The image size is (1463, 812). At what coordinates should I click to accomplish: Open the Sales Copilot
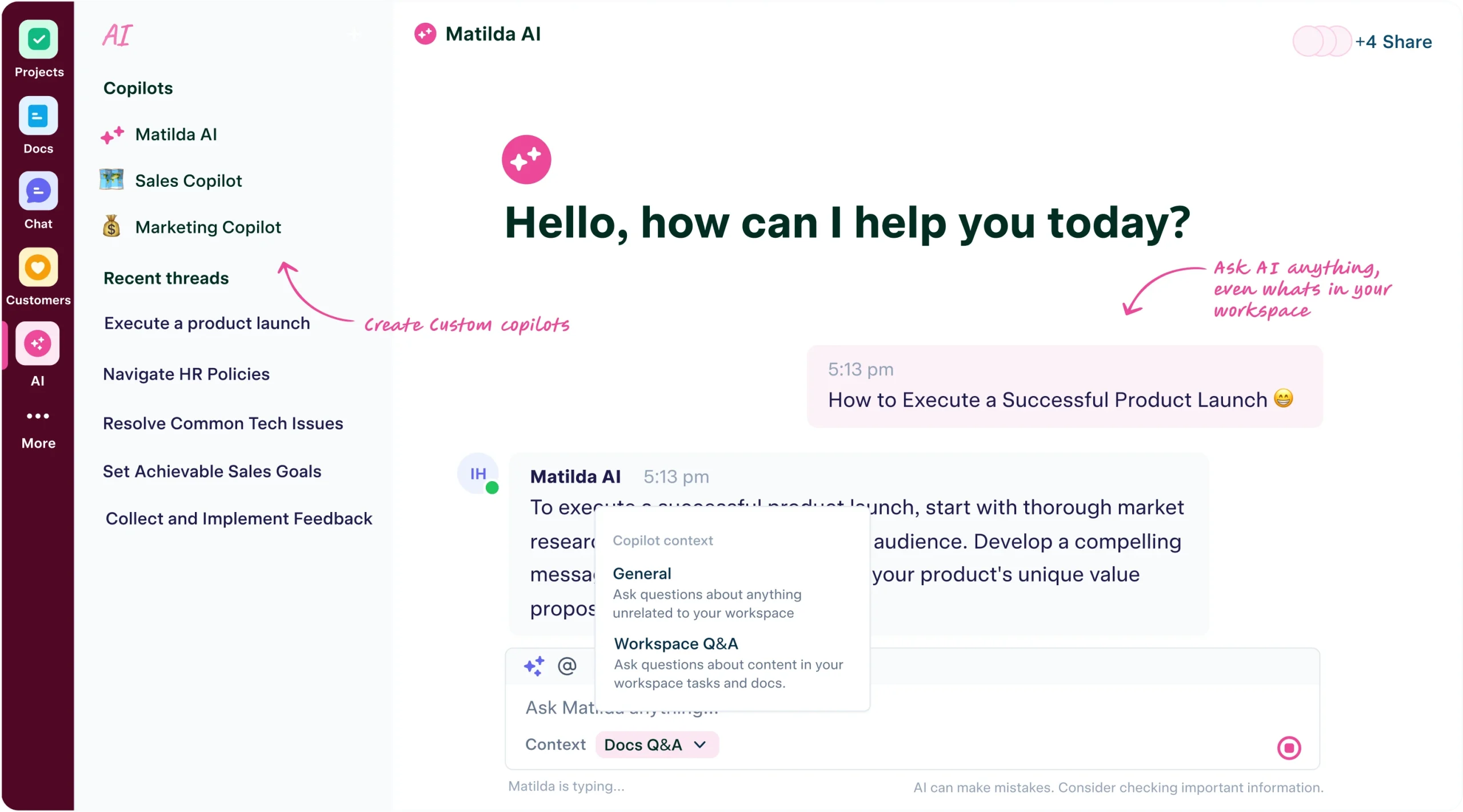[188, 181]
